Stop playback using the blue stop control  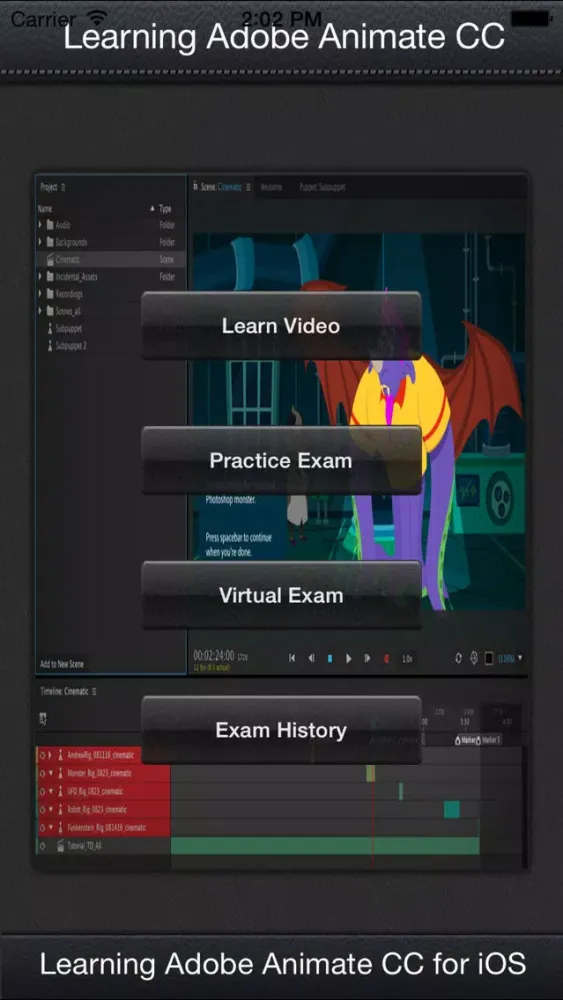point(330,658)
